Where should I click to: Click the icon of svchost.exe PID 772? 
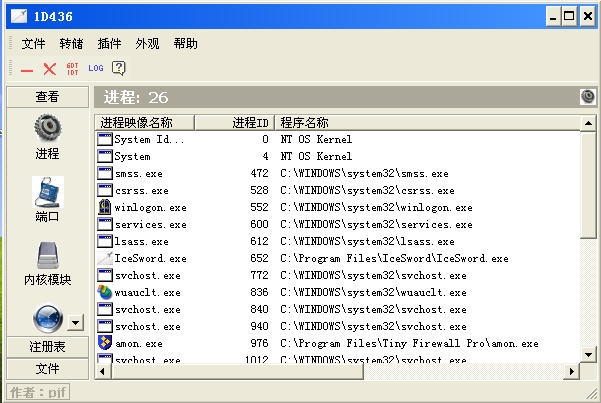[105, 275]
